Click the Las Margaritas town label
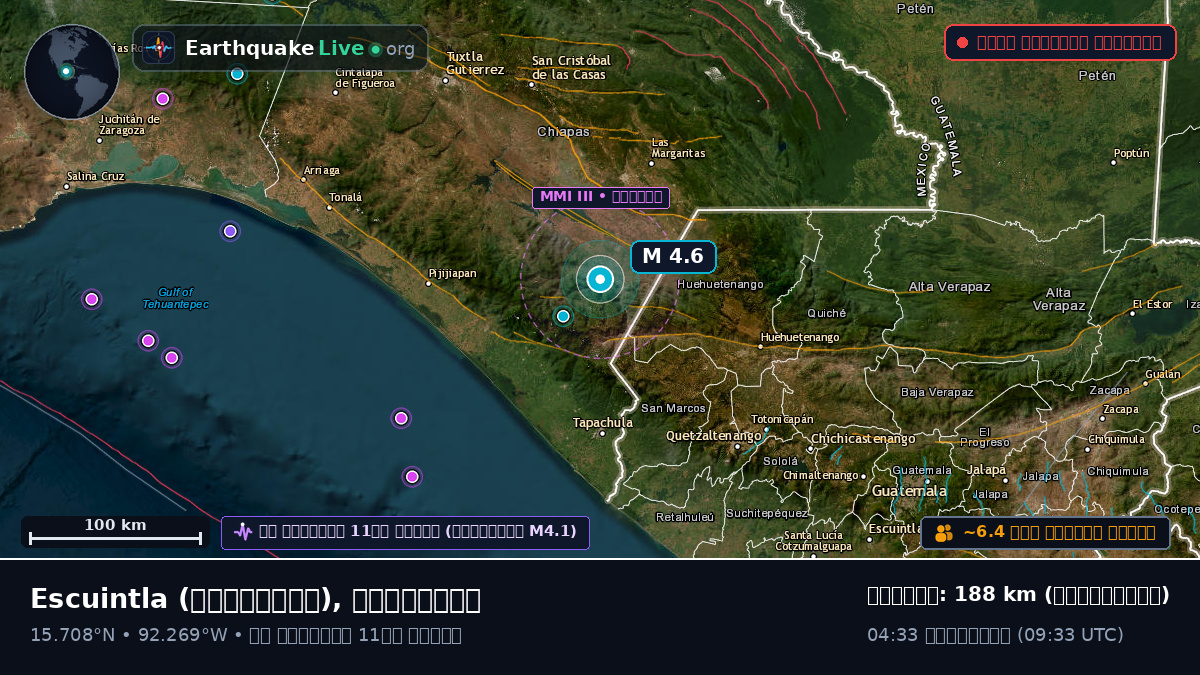The height and width of the screenshot is (675, 1200). coord(678,147)
